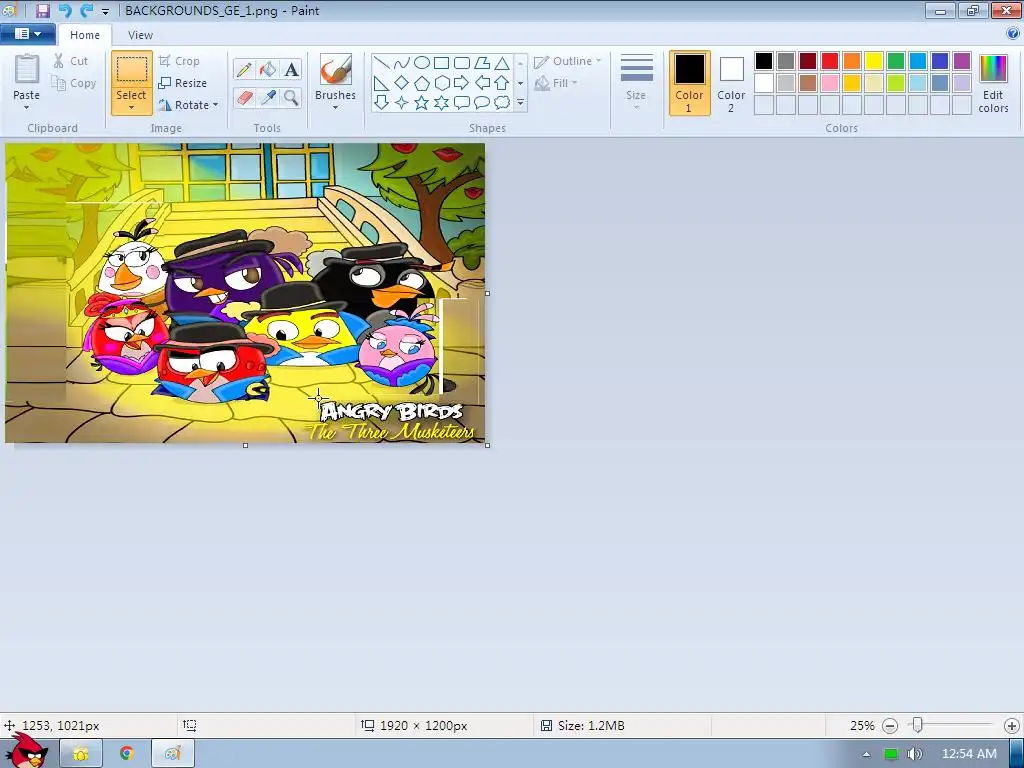Open the Paste dropdown arrow

pos(26,108)
